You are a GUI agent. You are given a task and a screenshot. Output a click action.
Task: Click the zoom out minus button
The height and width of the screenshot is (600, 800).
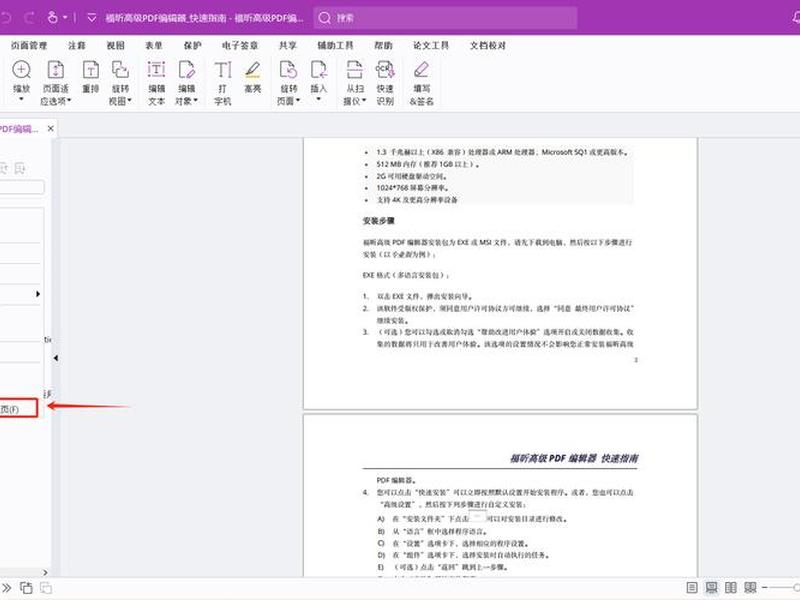pyautogui.click(x=765, y=588)
